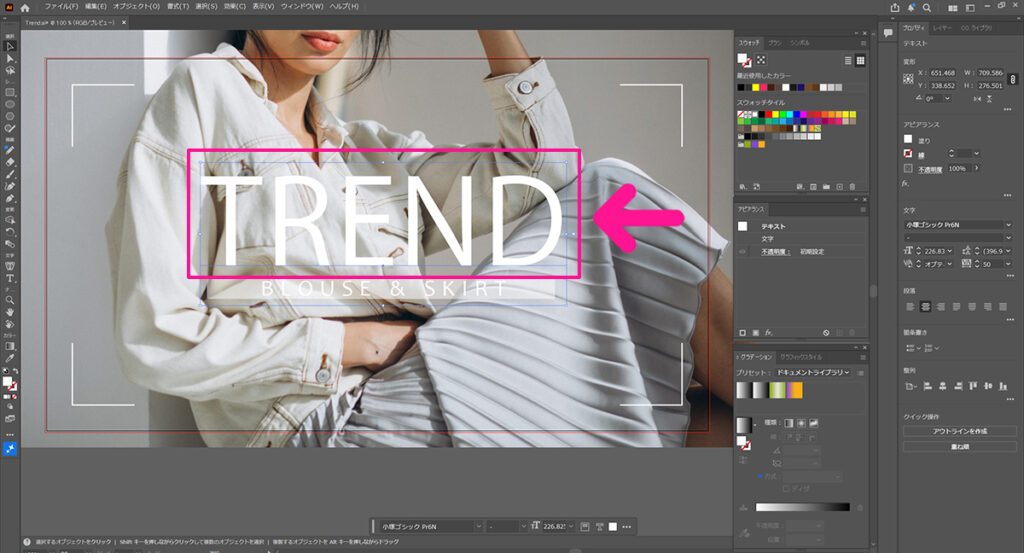The width and height of the screenshot is (1024, 553).
Task: Add new effect fx in Appearance panel
Action: 768,333
